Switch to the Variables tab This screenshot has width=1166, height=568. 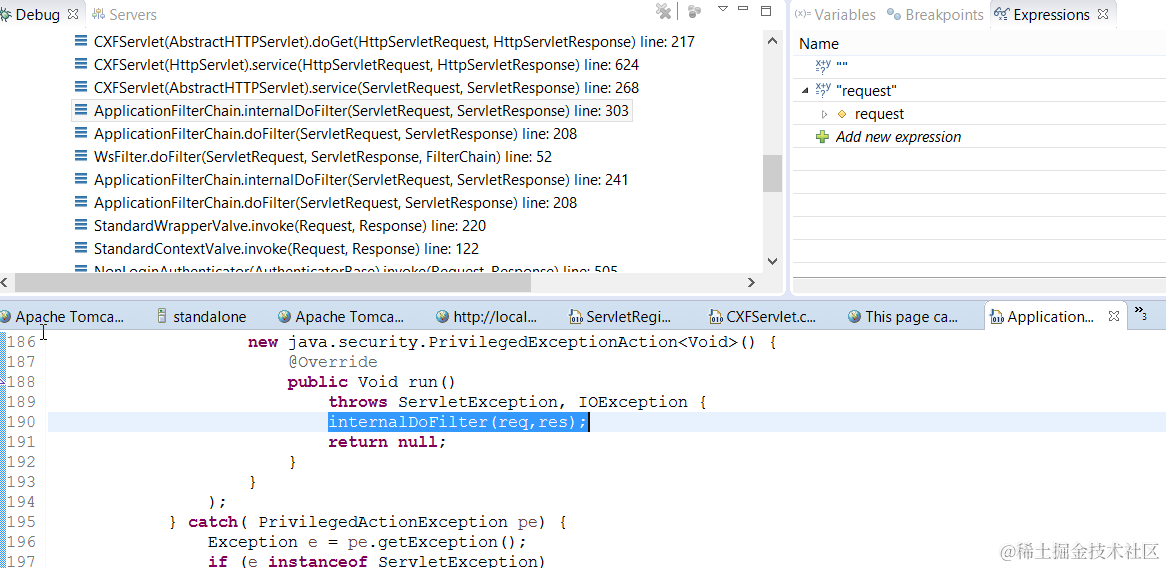click(x=836, y=14)
